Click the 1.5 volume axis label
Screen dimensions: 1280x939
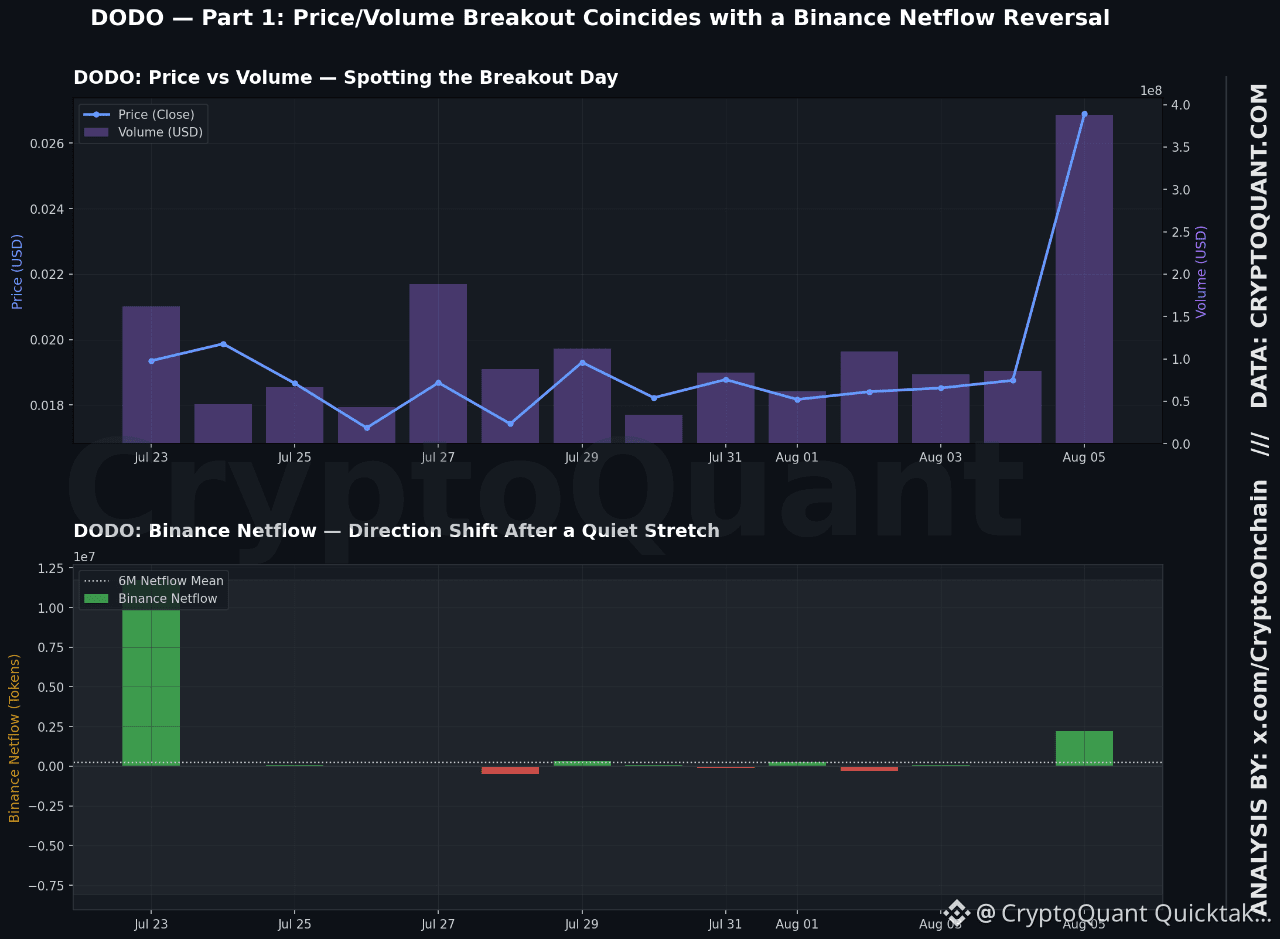click(1180, 316)
